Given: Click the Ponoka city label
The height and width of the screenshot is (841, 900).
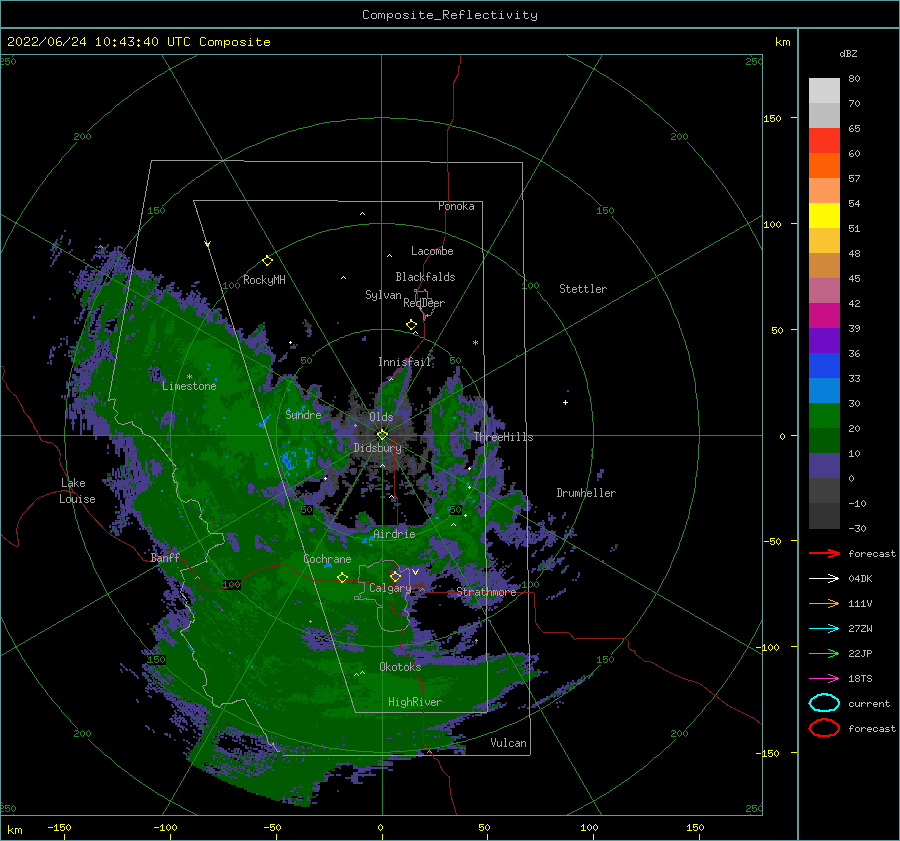Looking at the screenshot, I should point(456,206).
